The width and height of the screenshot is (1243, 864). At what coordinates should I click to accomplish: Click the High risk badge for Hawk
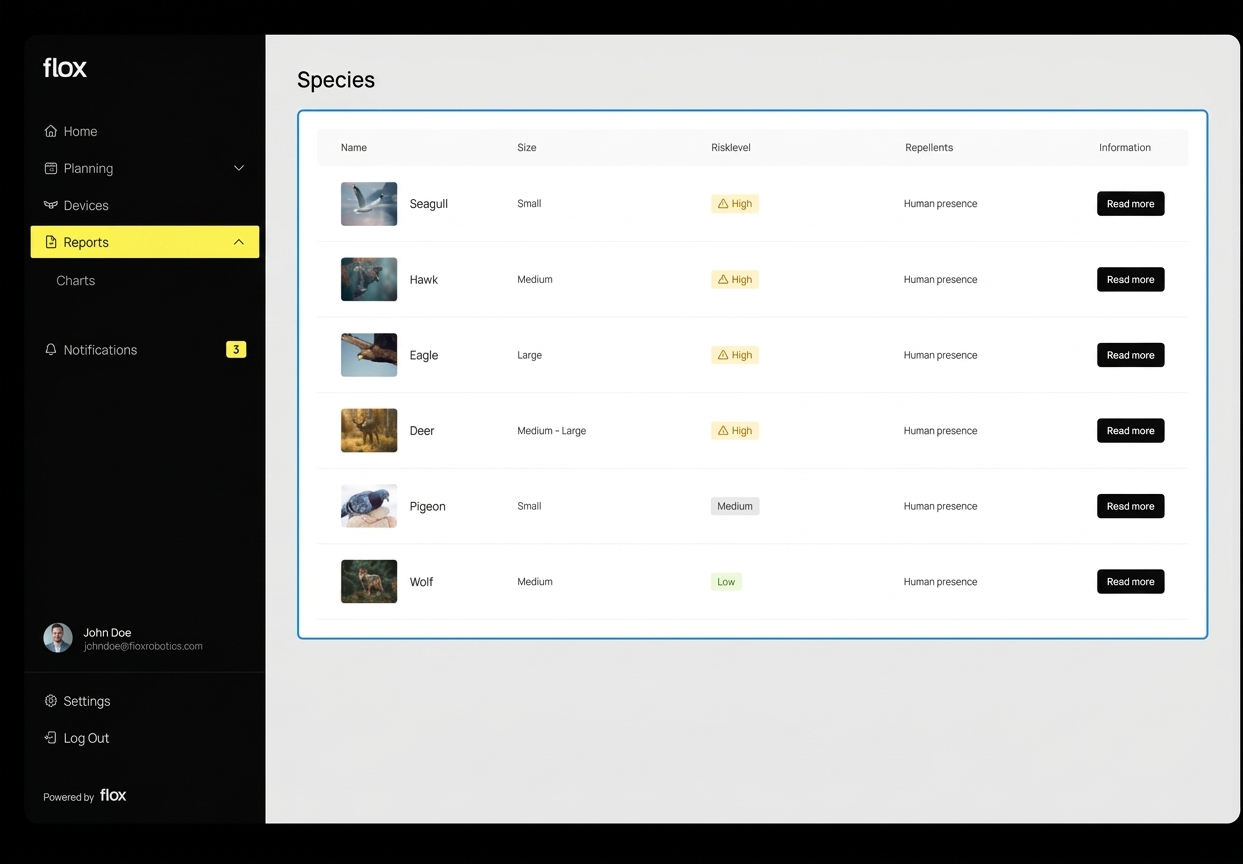point(735,280)
